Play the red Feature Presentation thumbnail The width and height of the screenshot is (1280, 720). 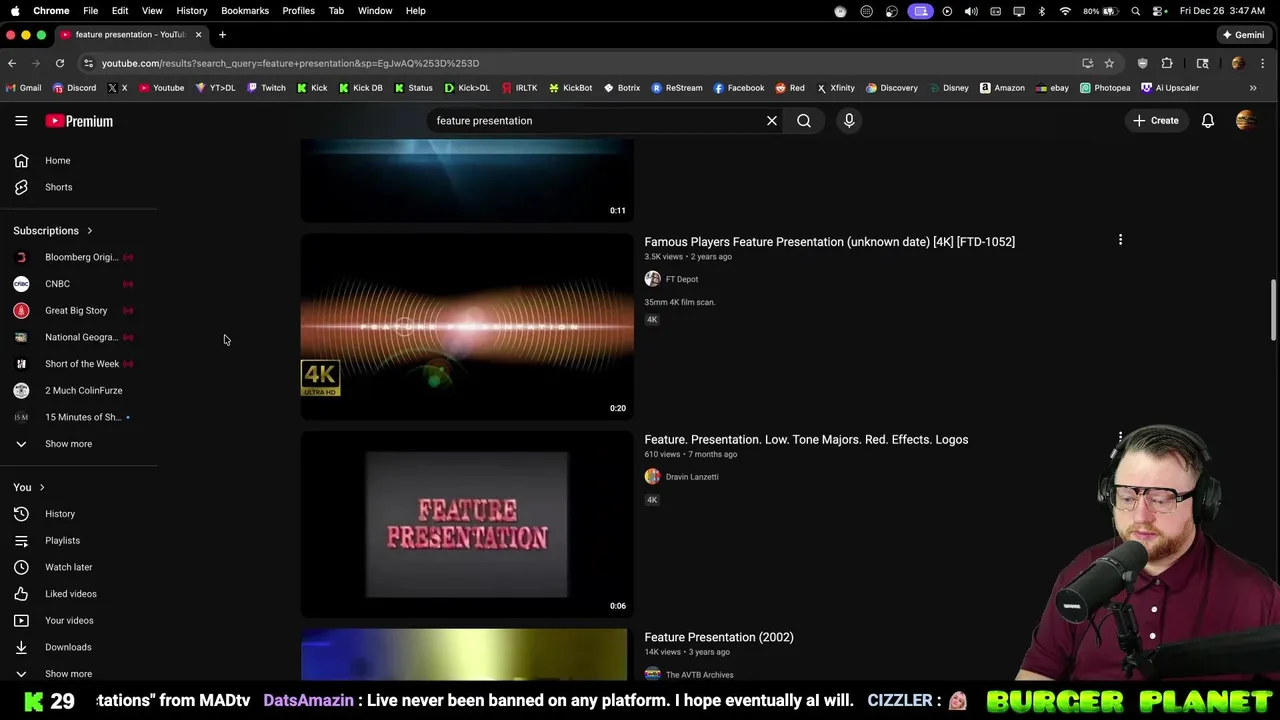(467, 524)
